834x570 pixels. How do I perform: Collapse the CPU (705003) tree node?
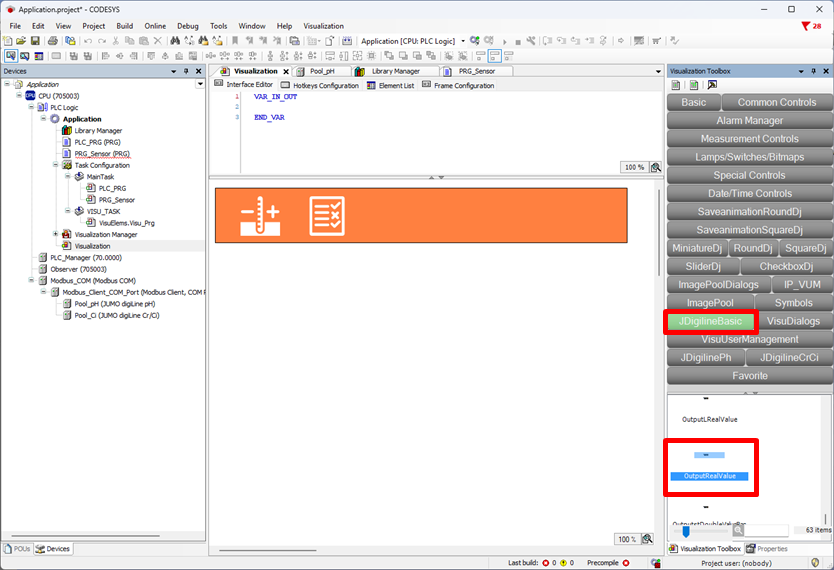point(19,95)
